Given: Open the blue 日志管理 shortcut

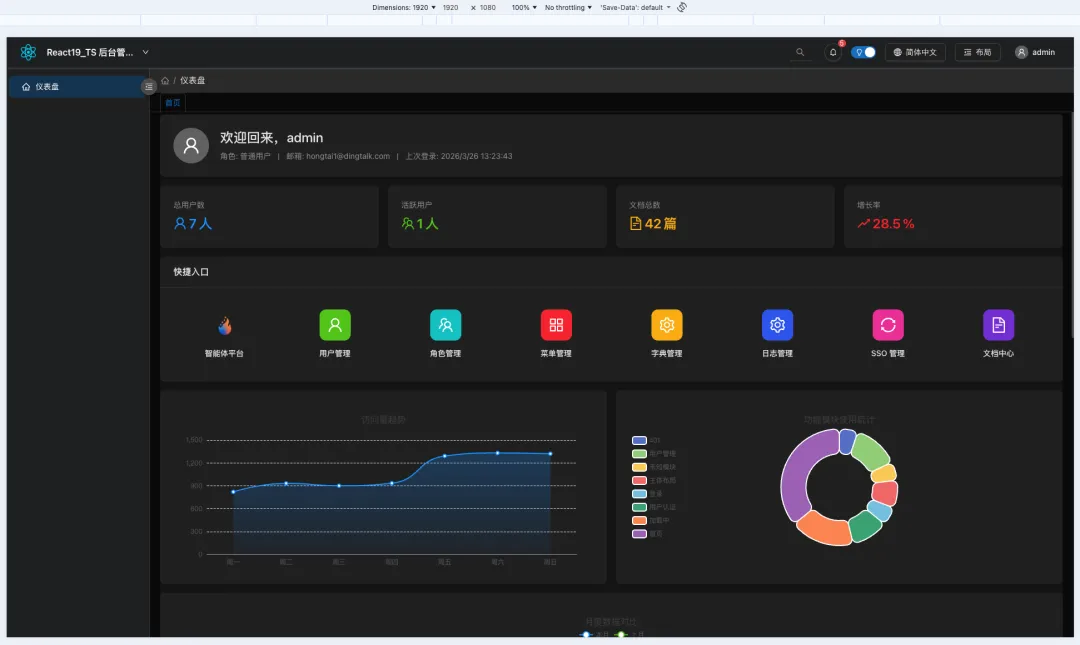Looking at the screenshot, I should coord(778,325).
